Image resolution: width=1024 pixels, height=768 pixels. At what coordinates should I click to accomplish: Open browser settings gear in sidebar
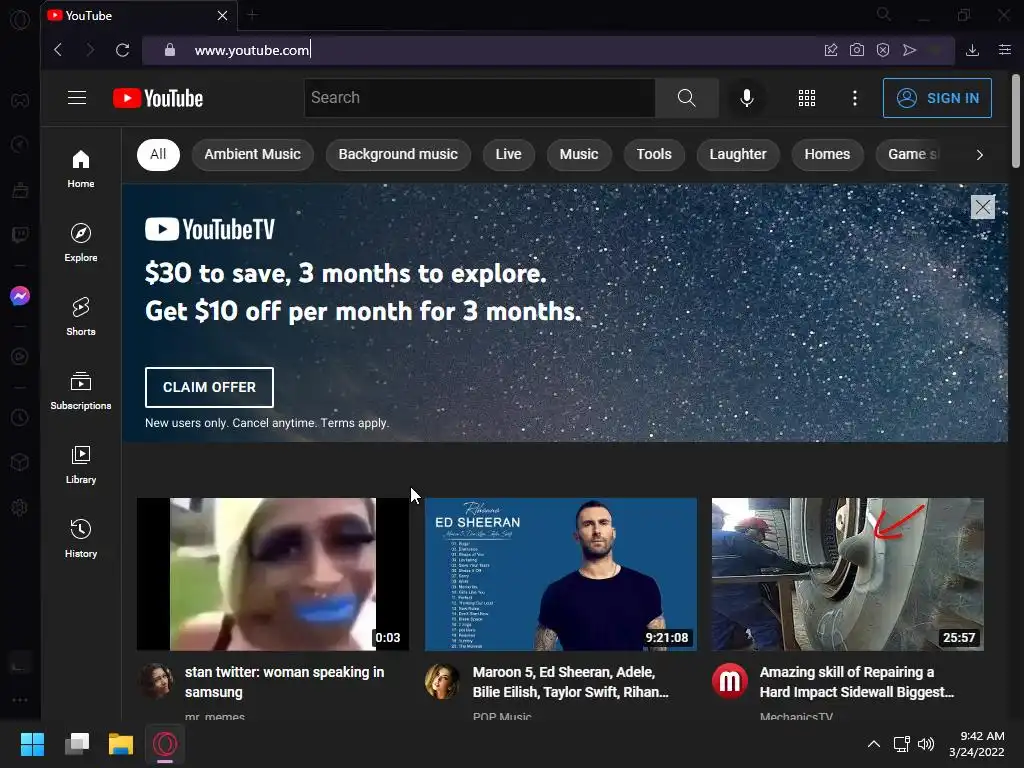point(20,507)
